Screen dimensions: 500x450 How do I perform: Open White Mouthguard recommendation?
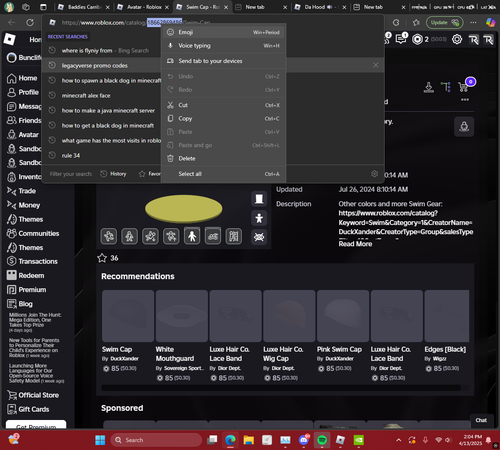pyautogui.click(x=182, y=316)
